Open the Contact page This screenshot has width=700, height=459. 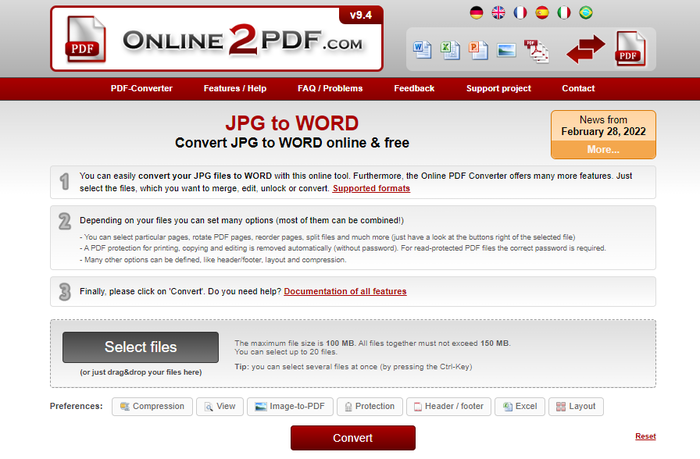pyautogui.click(x=578, y=88)
